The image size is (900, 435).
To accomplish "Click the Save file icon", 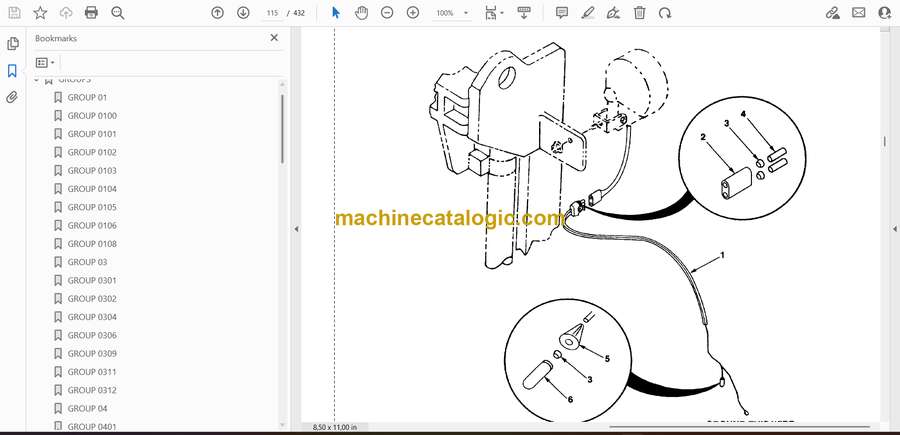I will click(x=14, y=13).
